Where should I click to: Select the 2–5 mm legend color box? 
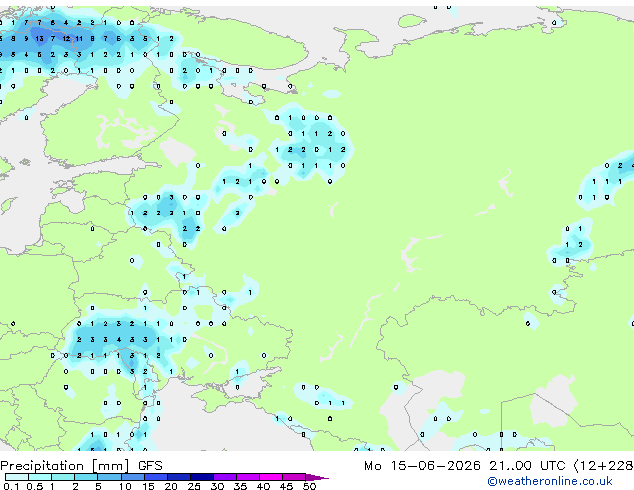point(86,477)
